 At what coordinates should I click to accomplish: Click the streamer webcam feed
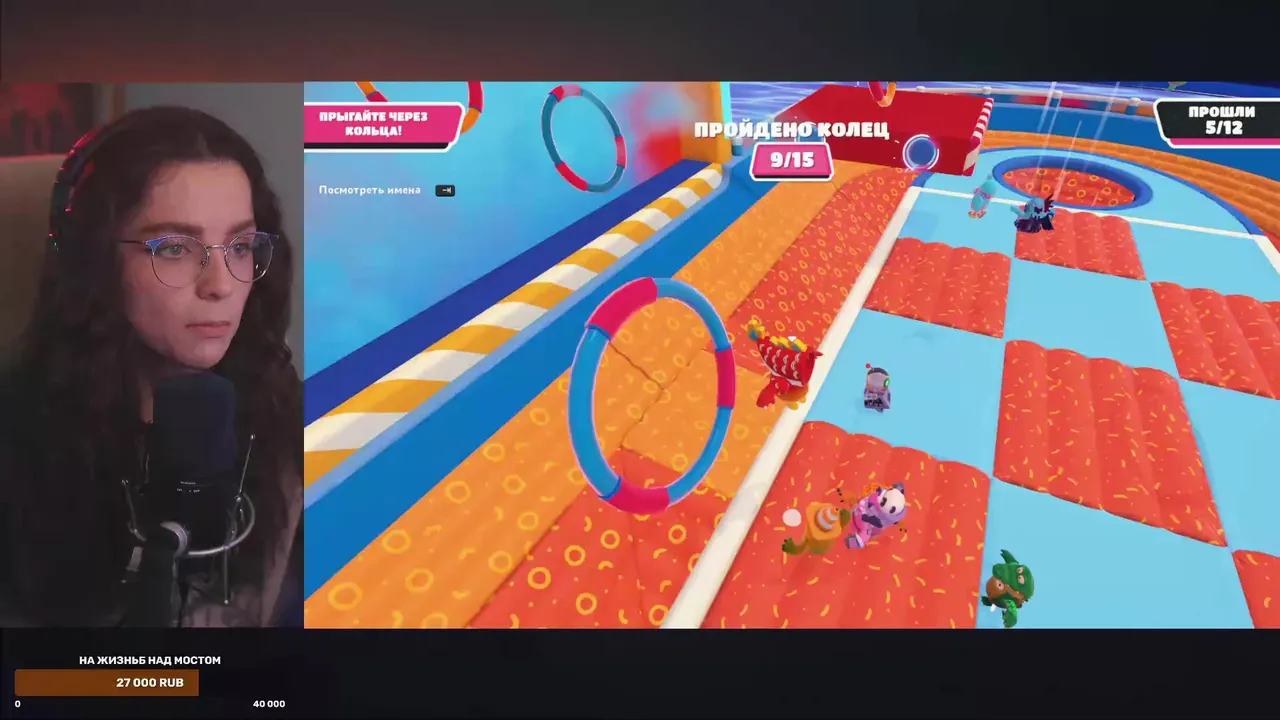152,355
